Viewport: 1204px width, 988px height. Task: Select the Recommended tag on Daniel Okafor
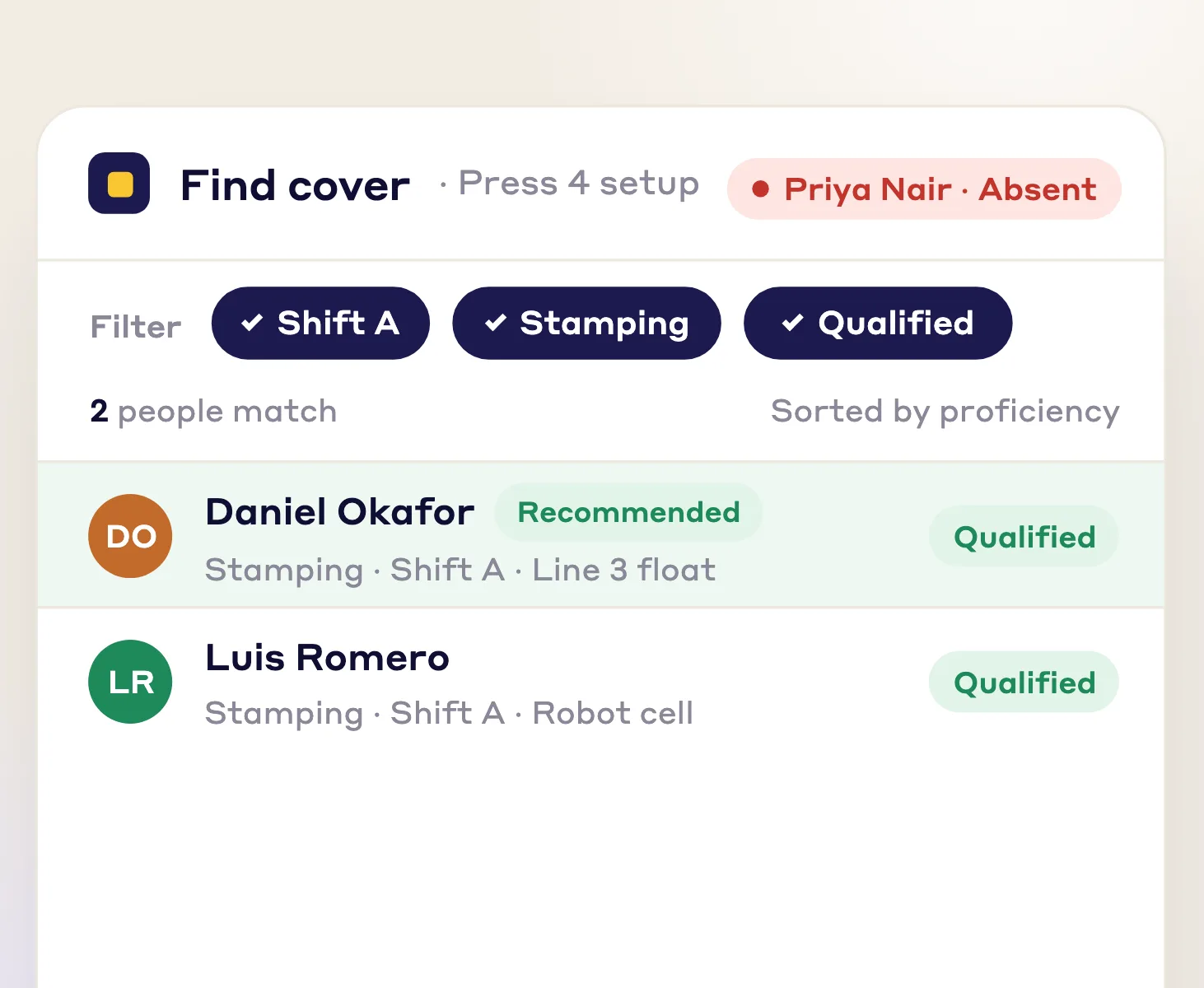pos(628,512)
